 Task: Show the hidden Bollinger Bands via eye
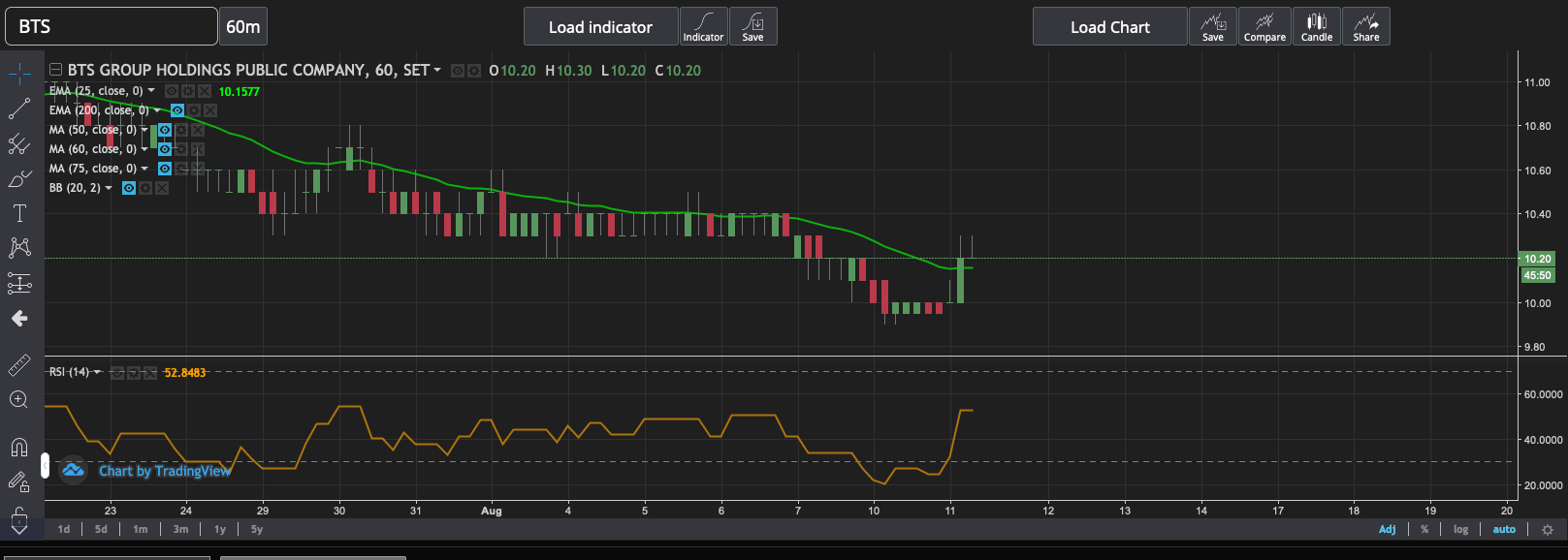click(x=129, y=188)
